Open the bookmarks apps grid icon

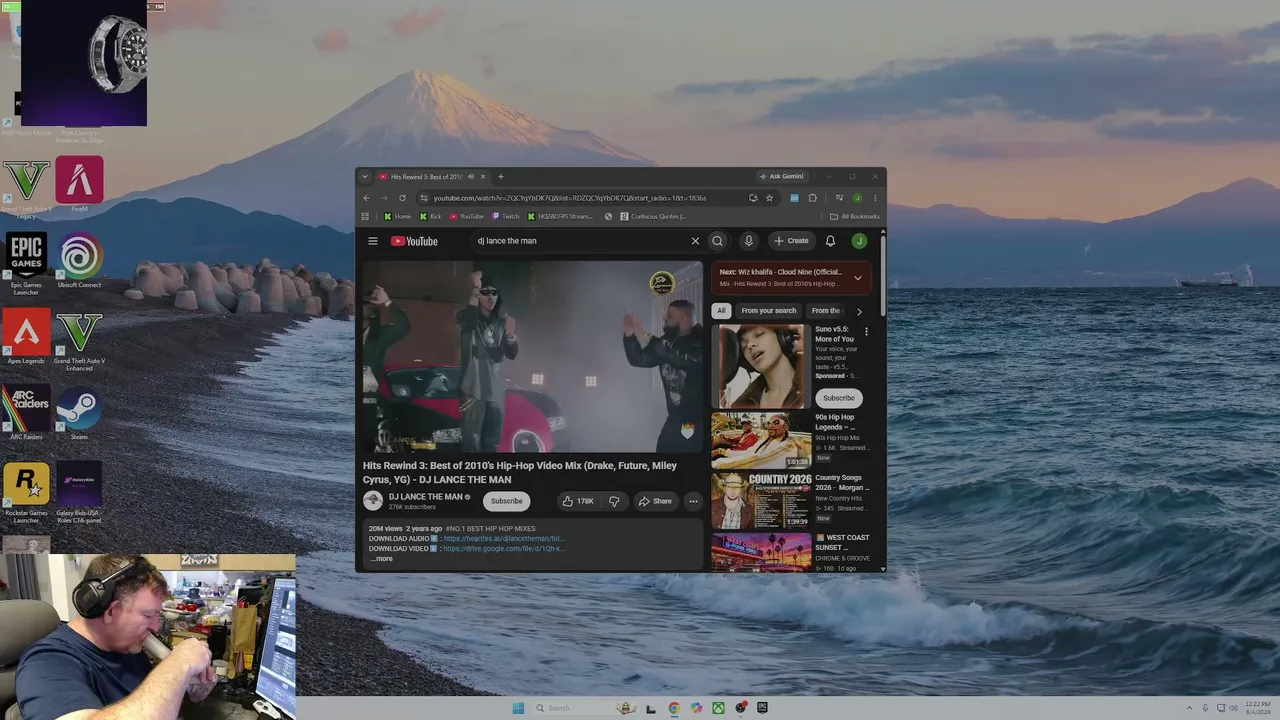click(x=365, y=216)
